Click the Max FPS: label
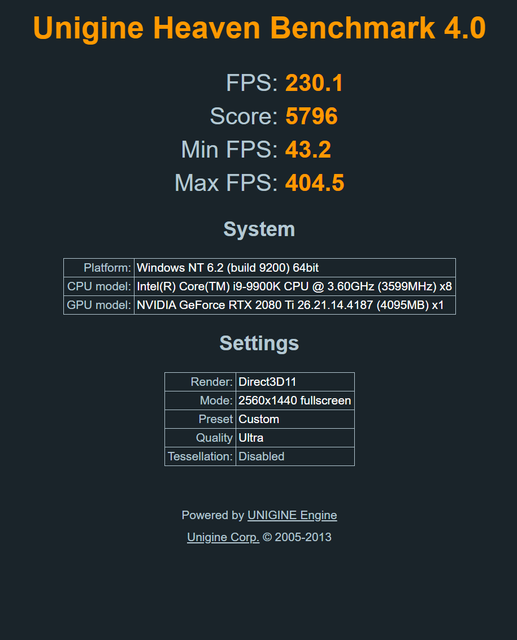Image resolution: width=517 pixels, height=640 pixels. click(x=226, y=183)
